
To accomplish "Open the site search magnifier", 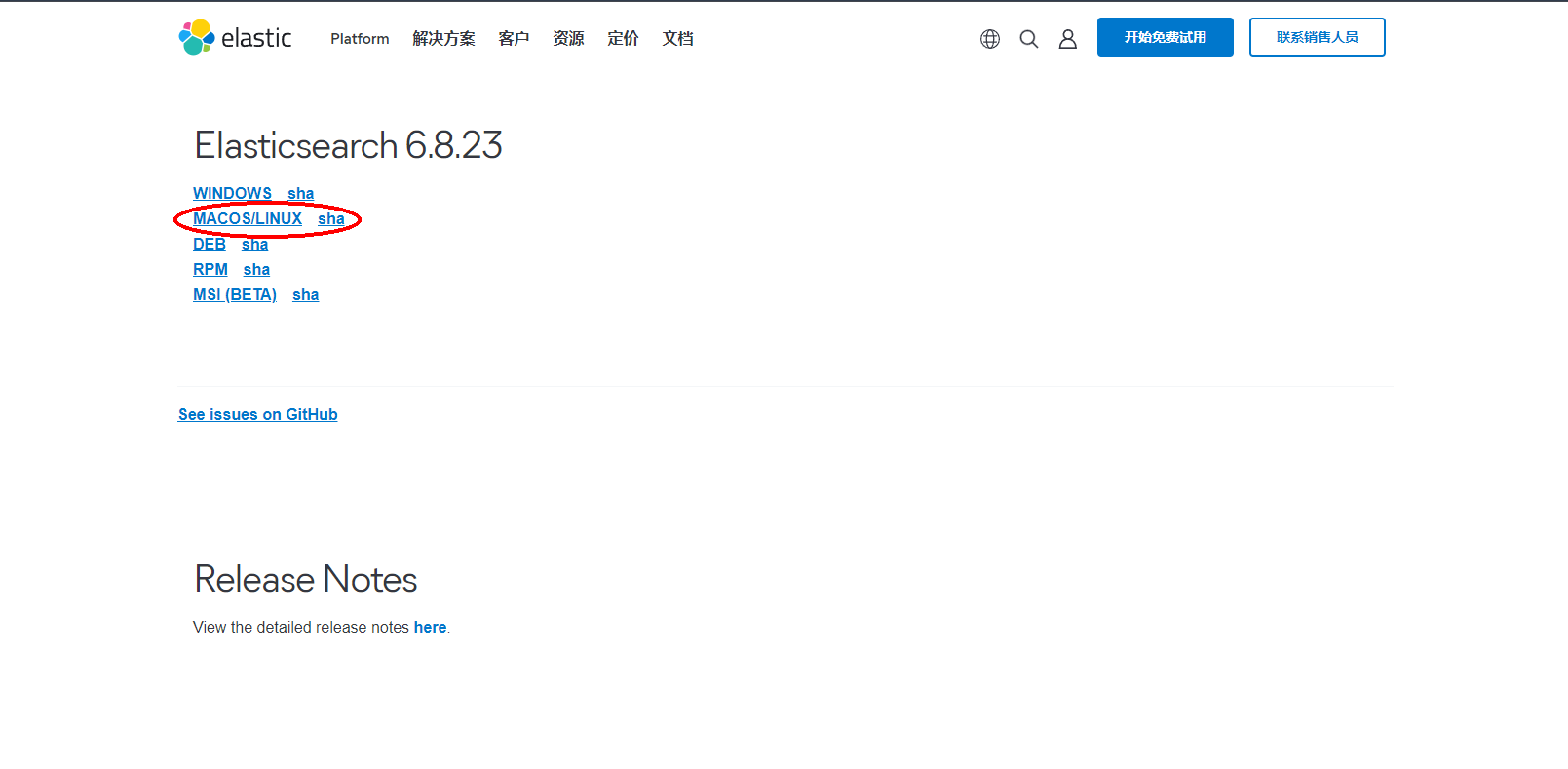I will pos(1029,39).
